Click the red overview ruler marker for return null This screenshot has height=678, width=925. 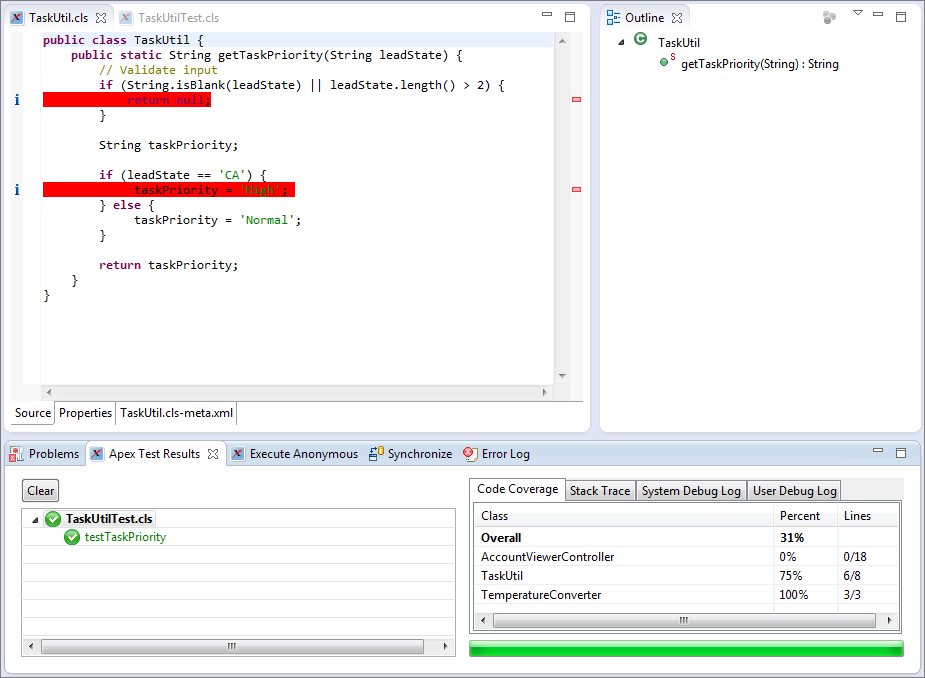576,100
